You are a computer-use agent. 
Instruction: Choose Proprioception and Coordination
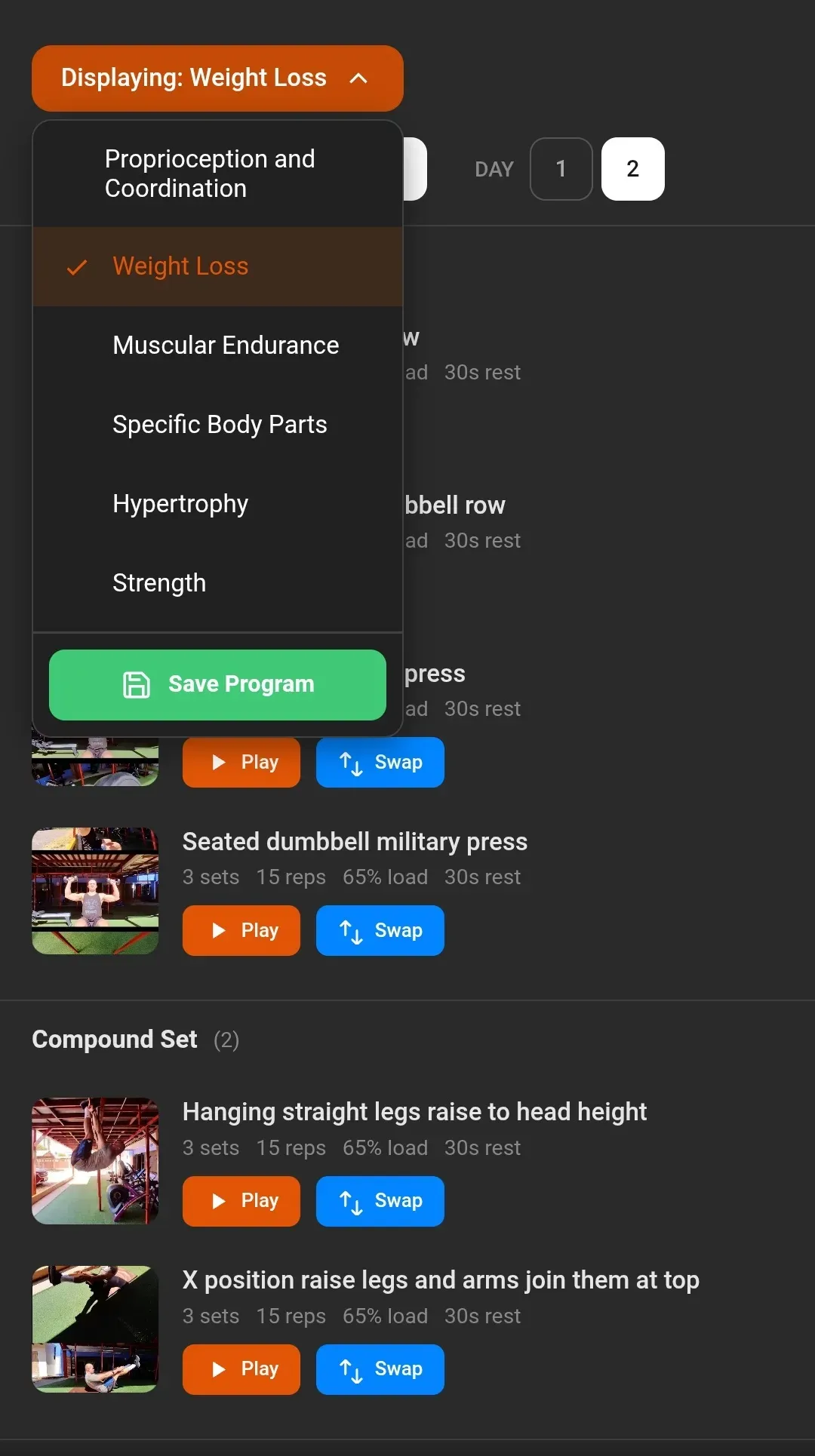click(211, 174)
